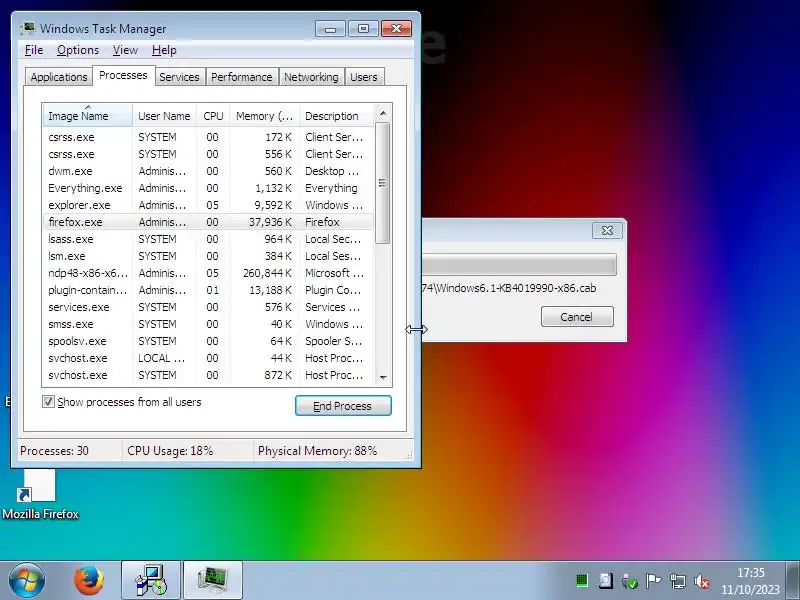Viewport: 800px width, 600px height.
Task: Click the Show Desktop strip on taskbar
Action: pos(793,581)
